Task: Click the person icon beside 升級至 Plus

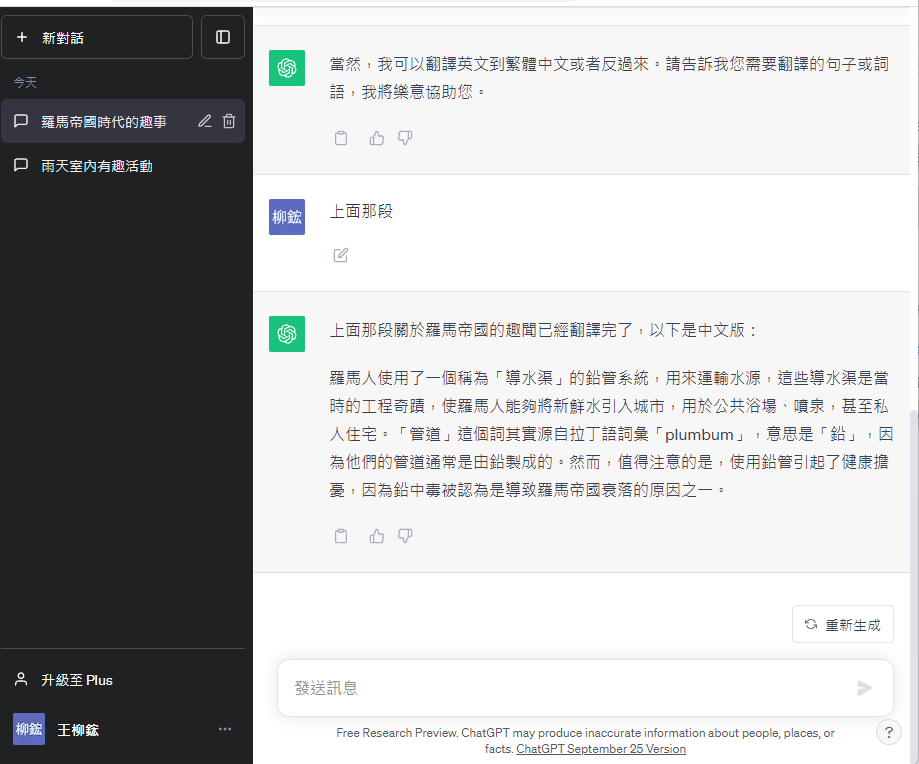Action: [x=21, y=680]
